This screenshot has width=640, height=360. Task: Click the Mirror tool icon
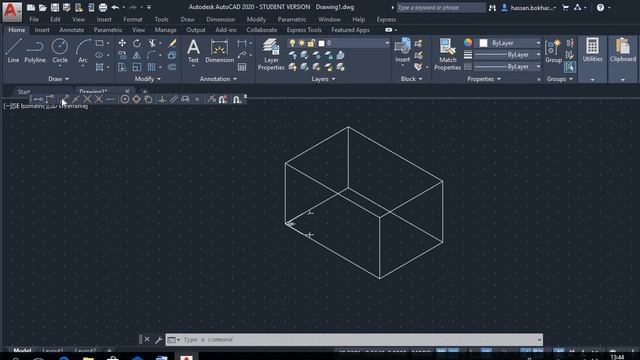pyautogui.click(x=137, y=55)
